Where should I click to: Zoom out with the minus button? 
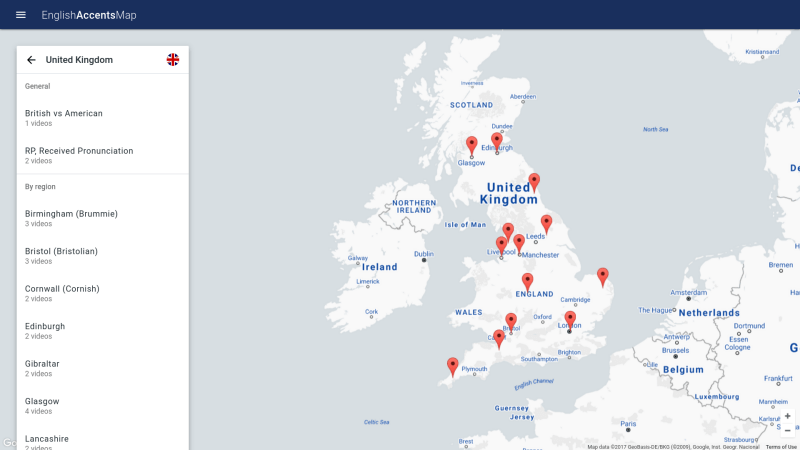pos(787,431)
